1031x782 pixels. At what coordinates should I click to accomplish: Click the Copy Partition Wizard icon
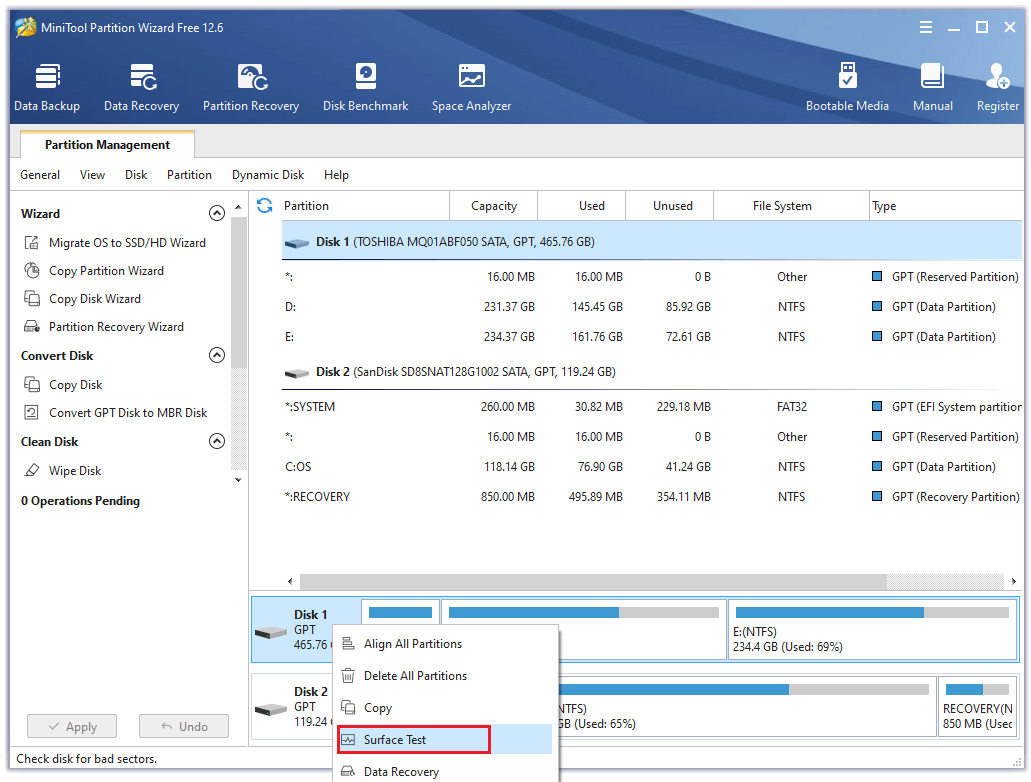point(32,270)
